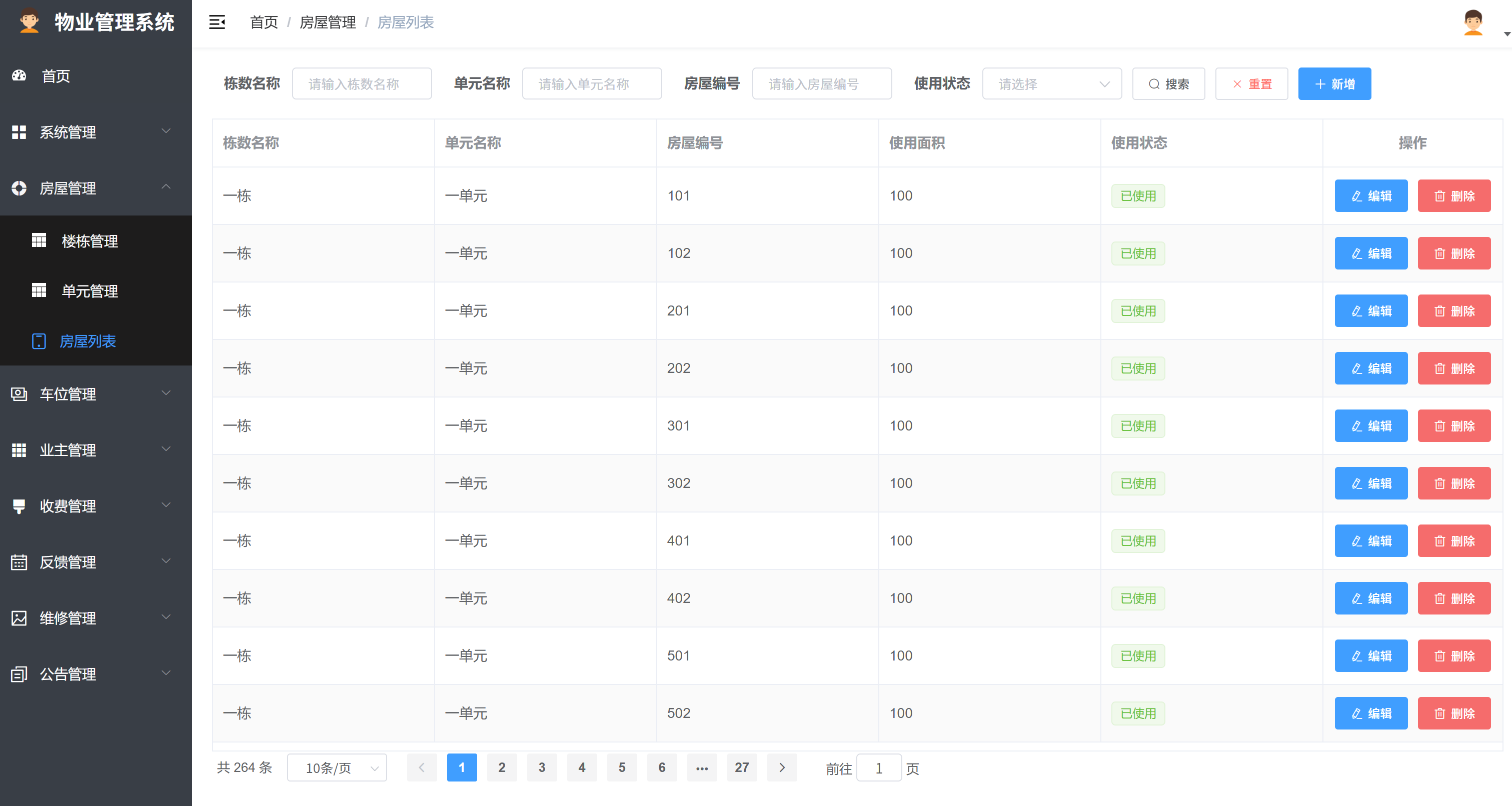Expand 维修管理 menu chevron

(166, 616)
